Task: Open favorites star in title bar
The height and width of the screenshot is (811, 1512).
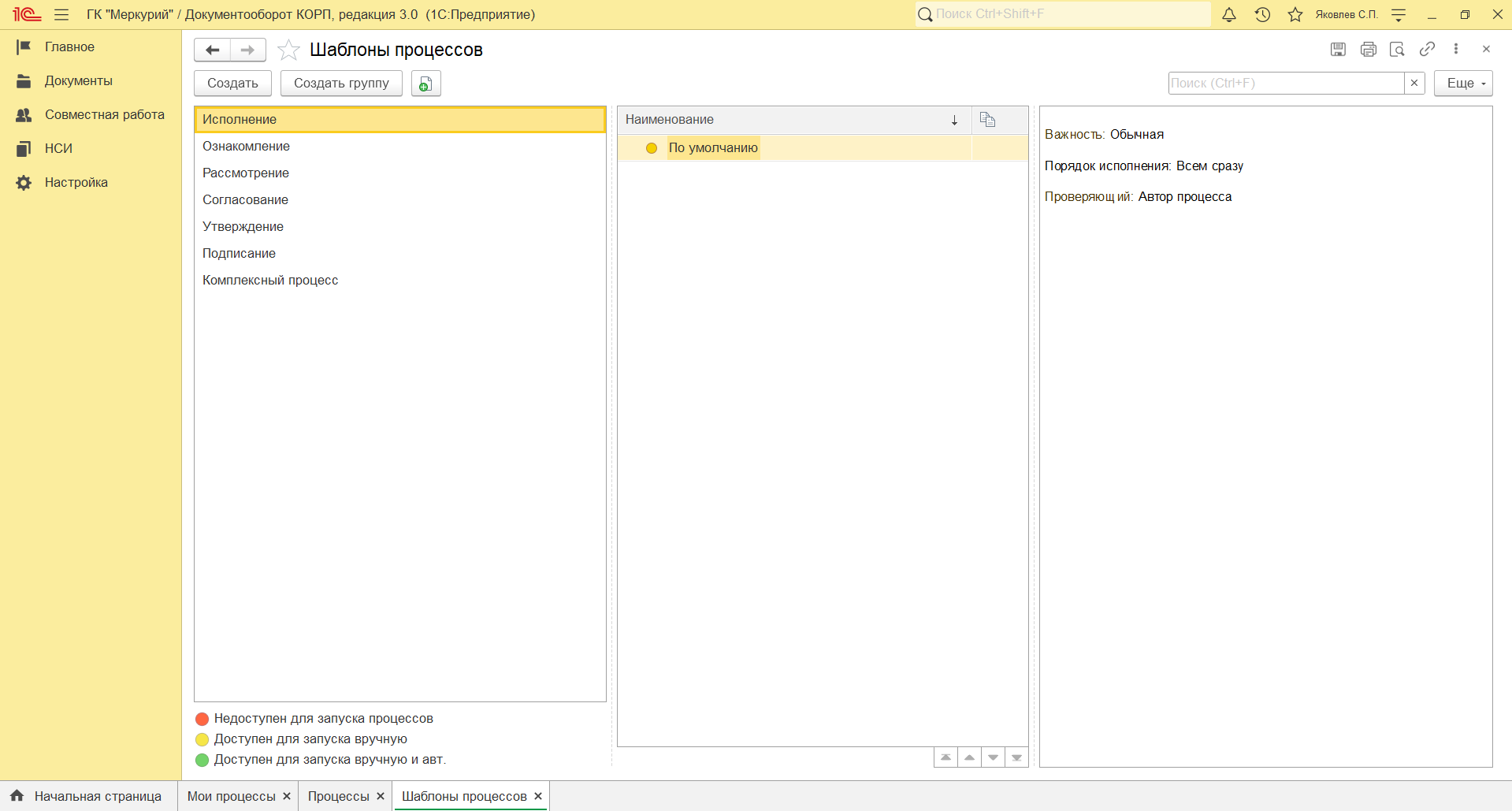Action: (x=1295, y=14)
